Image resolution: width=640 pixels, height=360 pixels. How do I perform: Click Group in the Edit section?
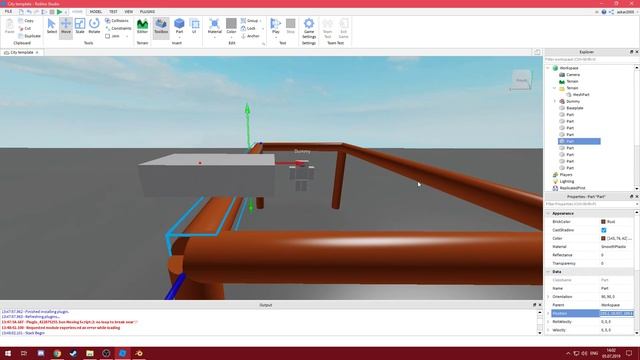point(250,20)
